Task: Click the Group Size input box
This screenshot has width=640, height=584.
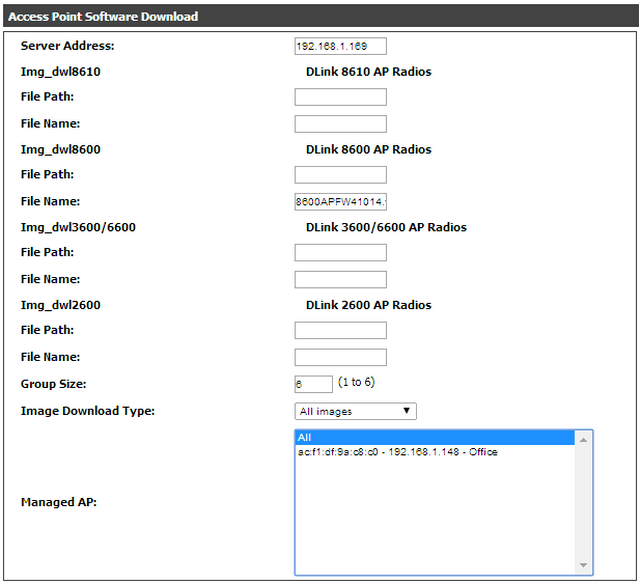Action: click(x=313, y=384)
